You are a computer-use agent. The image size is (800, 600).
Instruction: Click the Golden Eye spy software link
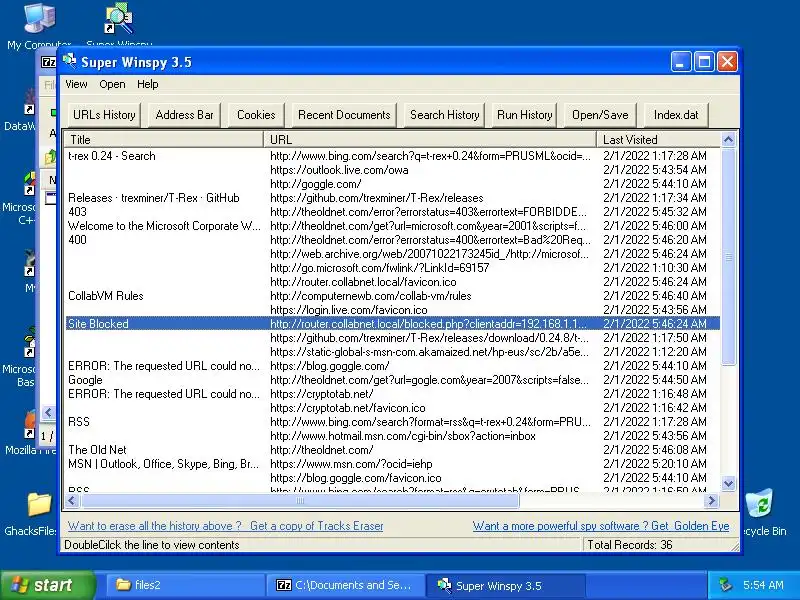(x=601, y=526)
